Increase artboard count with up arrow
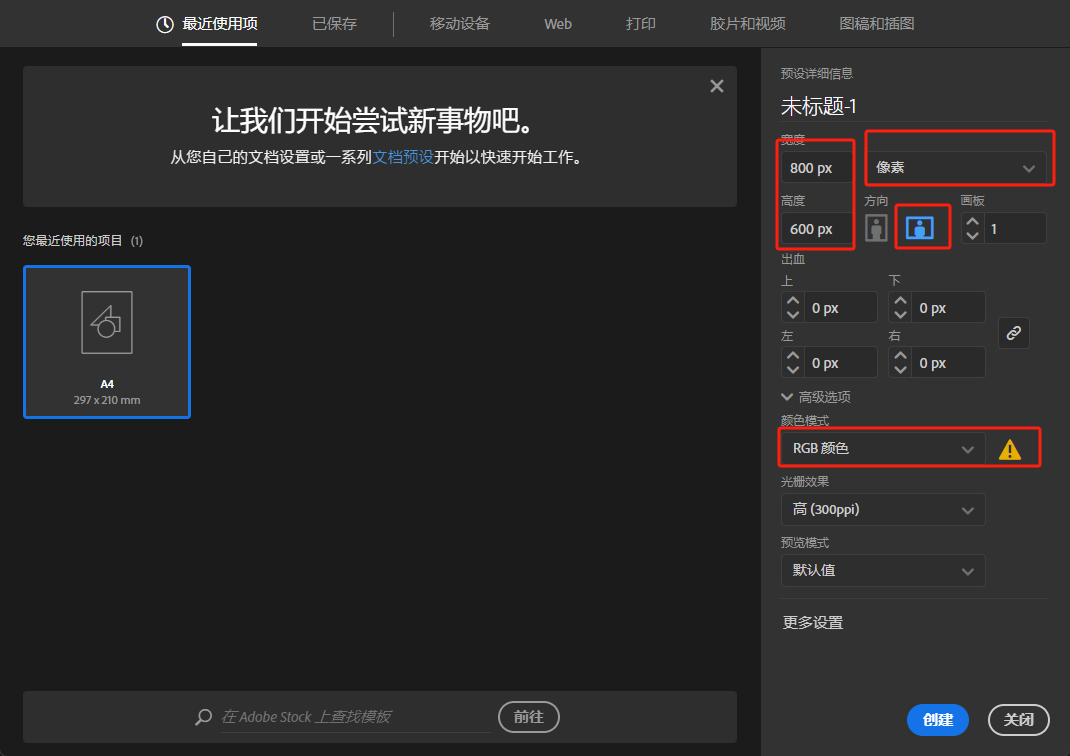The width and height of the screenshot is (1070, 756). (x=972, y=222)
